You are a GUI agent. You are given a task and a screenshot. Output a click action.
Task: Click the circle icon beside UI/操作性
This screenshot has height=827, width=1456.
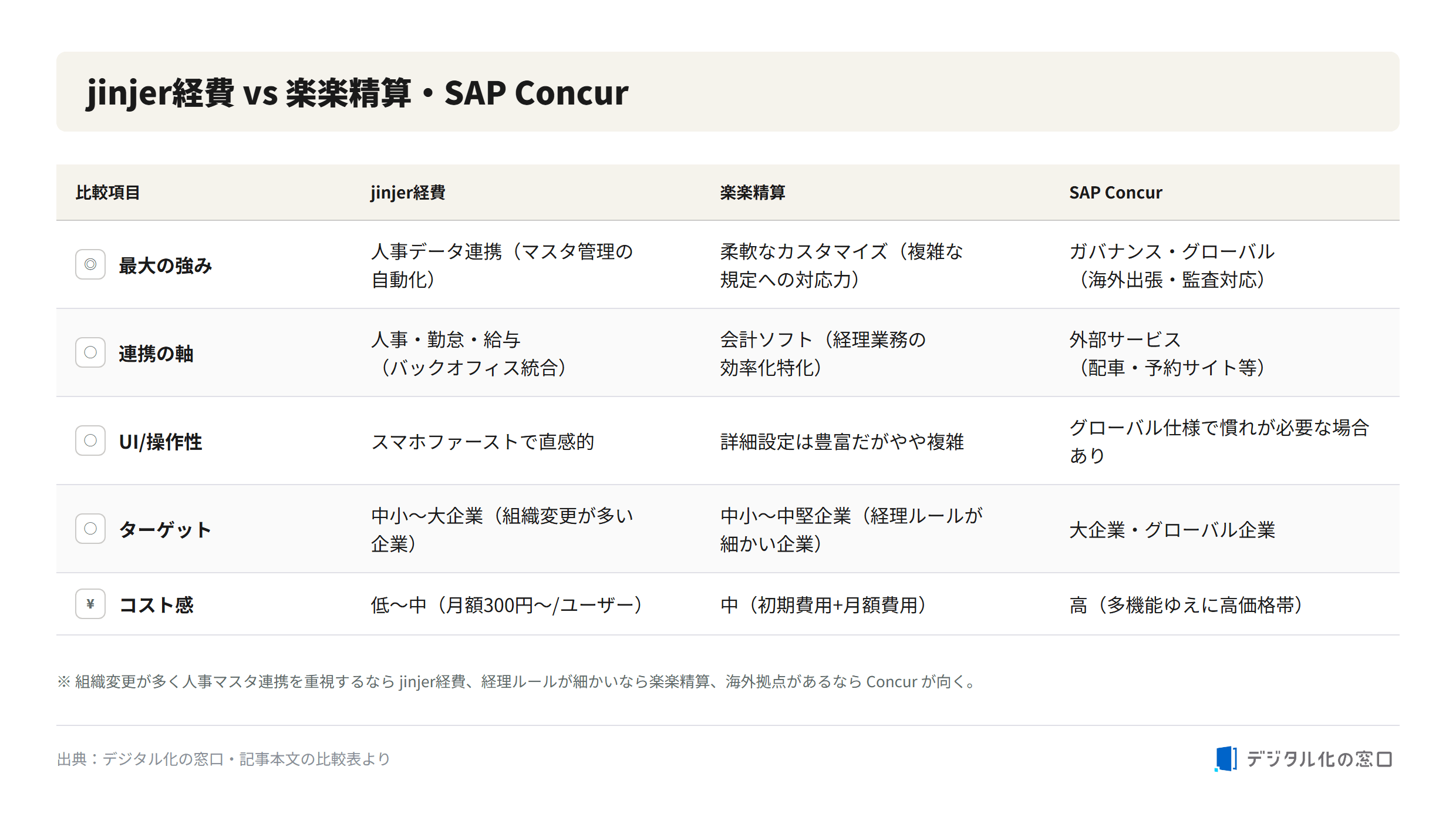click(x=90, y=441)
